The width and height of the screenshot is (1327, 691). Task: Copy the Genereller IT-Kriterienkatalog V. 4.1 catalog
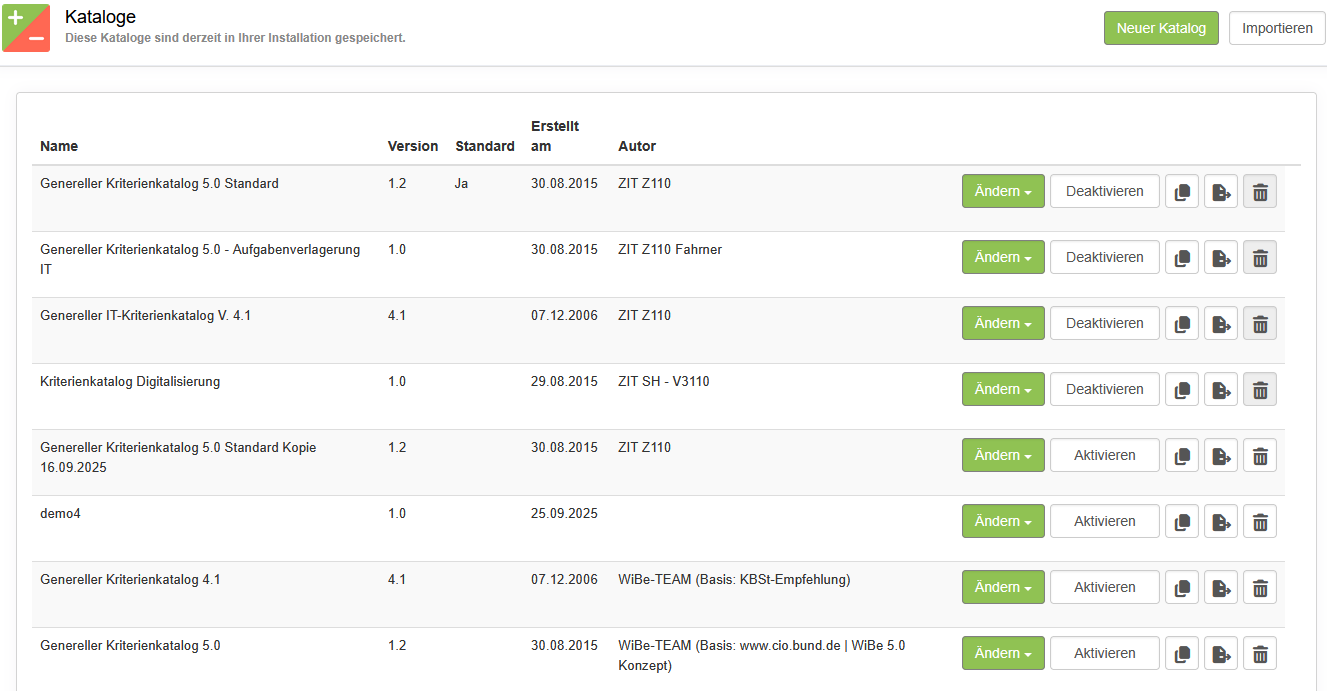point(1181,324)
